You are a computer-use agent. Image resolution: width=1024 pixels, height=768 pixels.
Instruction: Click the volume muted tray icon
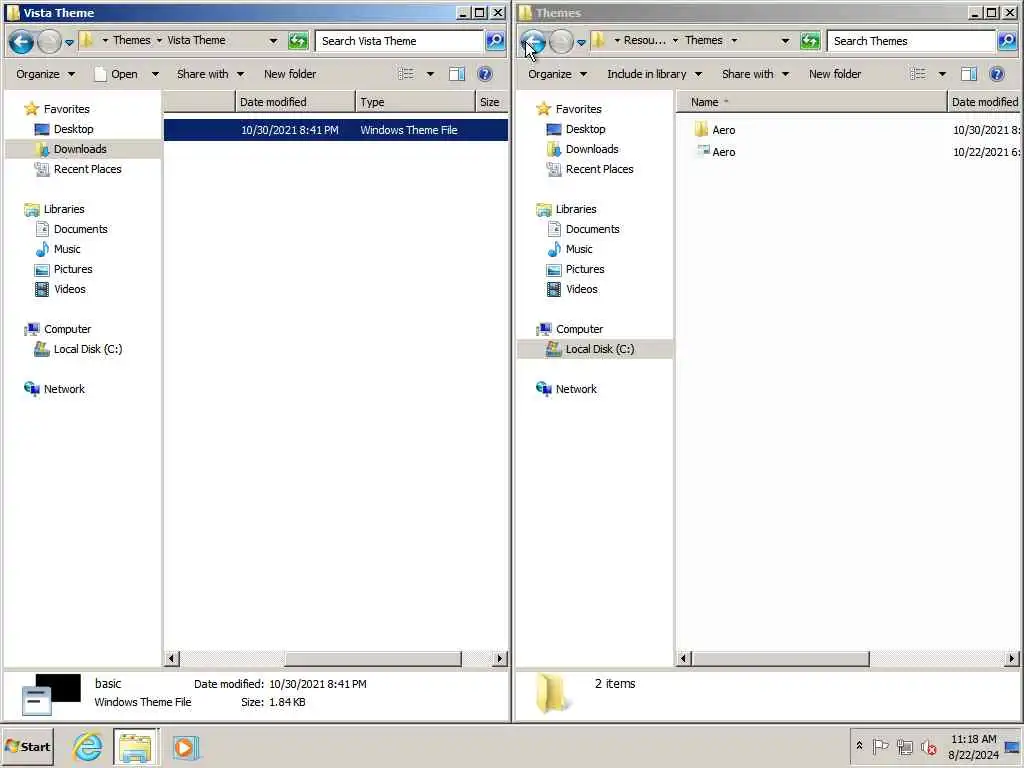tap(928, 746)
